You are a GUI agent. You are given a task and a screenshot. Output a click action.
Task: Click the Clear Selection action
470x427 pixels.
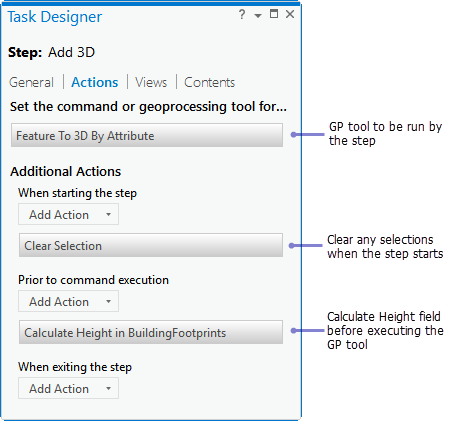pos(151,245)
